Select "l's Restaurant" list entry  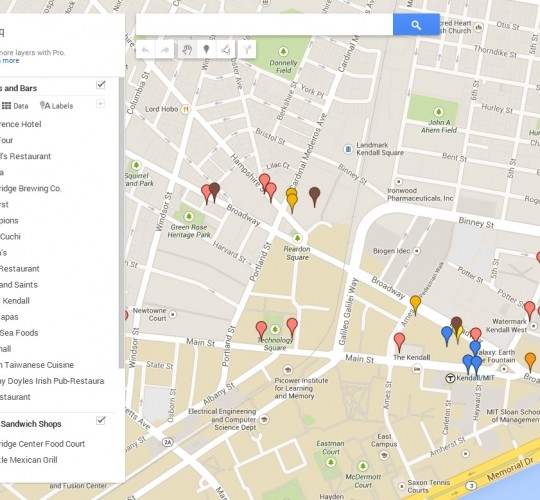click(x=25, y=156)
